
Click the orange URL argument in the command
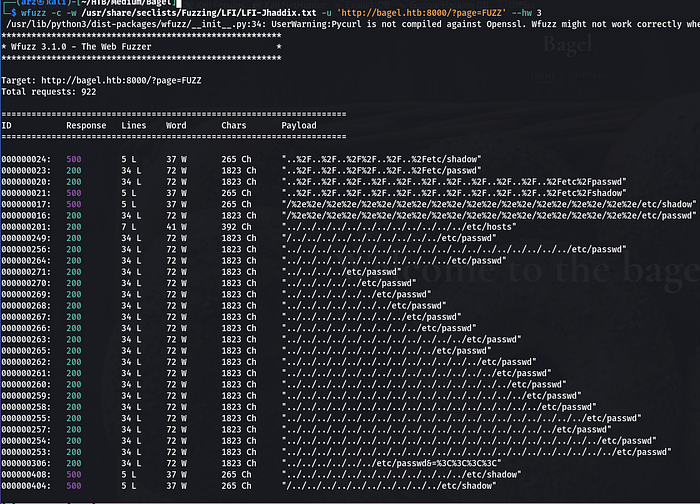coord(422,13)
